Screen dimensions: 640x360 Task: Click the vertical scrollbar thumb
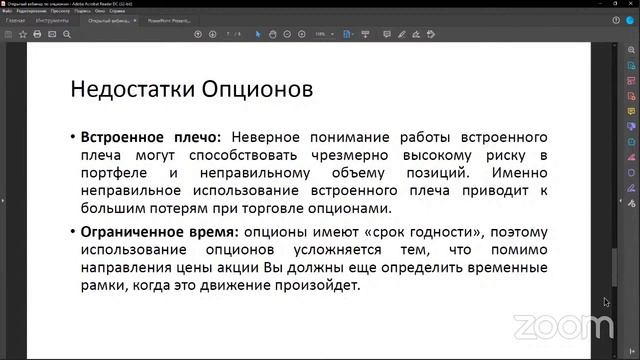pos(614,267)
